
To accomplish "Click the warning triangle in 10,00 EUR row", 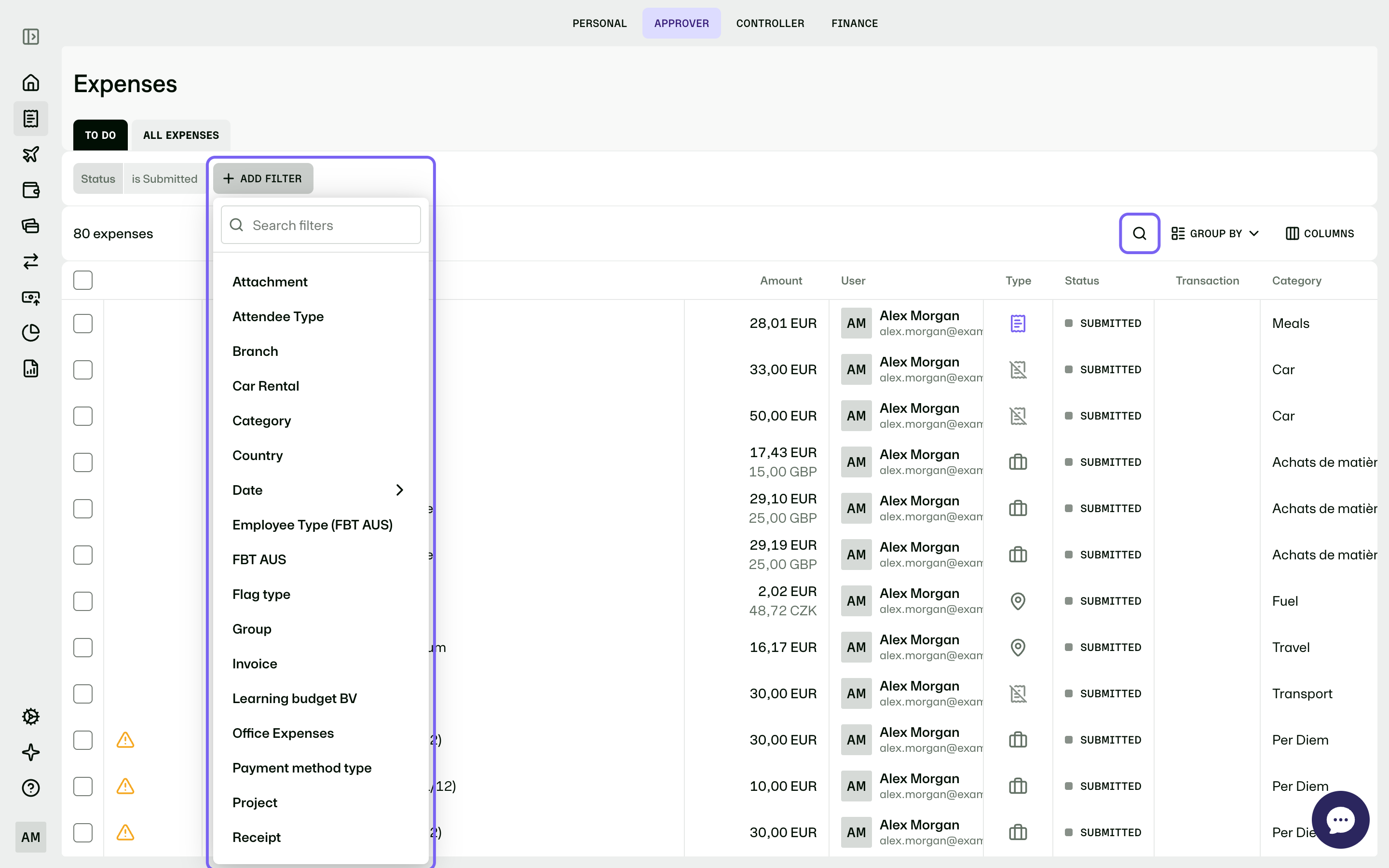I will pyautogui.click(x=125, y=786).
